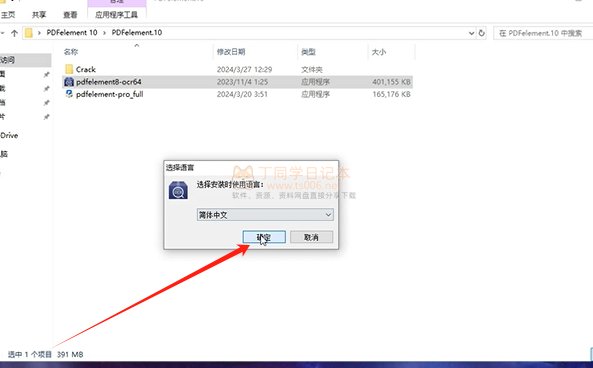Click the pdfelement8-ocr64 file name

[109, 82]
